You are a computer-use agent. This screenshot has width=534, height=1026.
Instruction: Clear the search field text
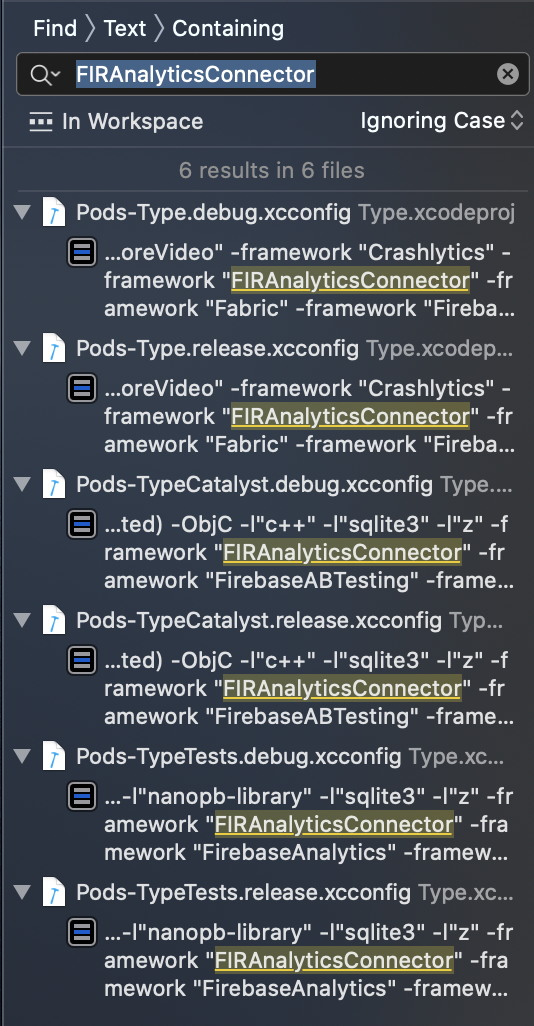[x=507, y=74]
